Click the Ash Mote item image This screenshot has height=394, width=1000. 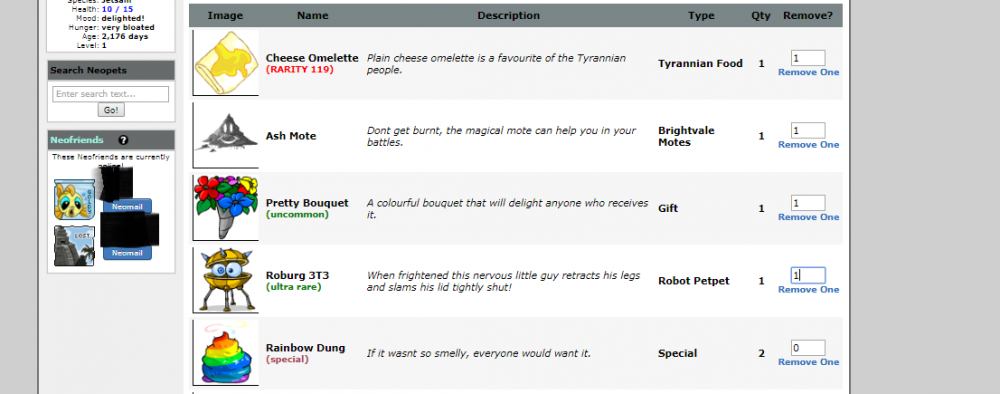226,135
